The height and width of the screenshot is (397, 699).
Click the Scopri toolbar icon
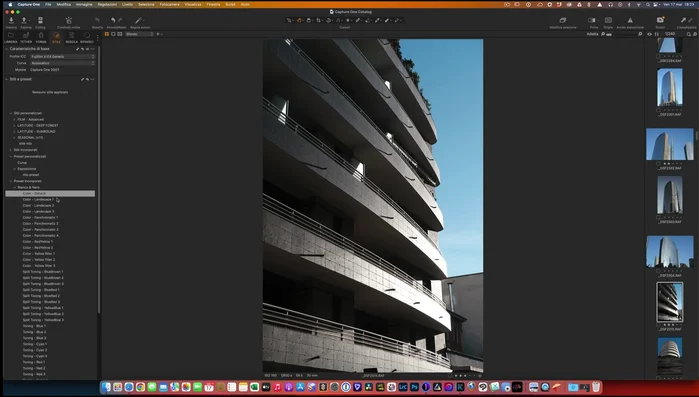click(x=660, y=20)
